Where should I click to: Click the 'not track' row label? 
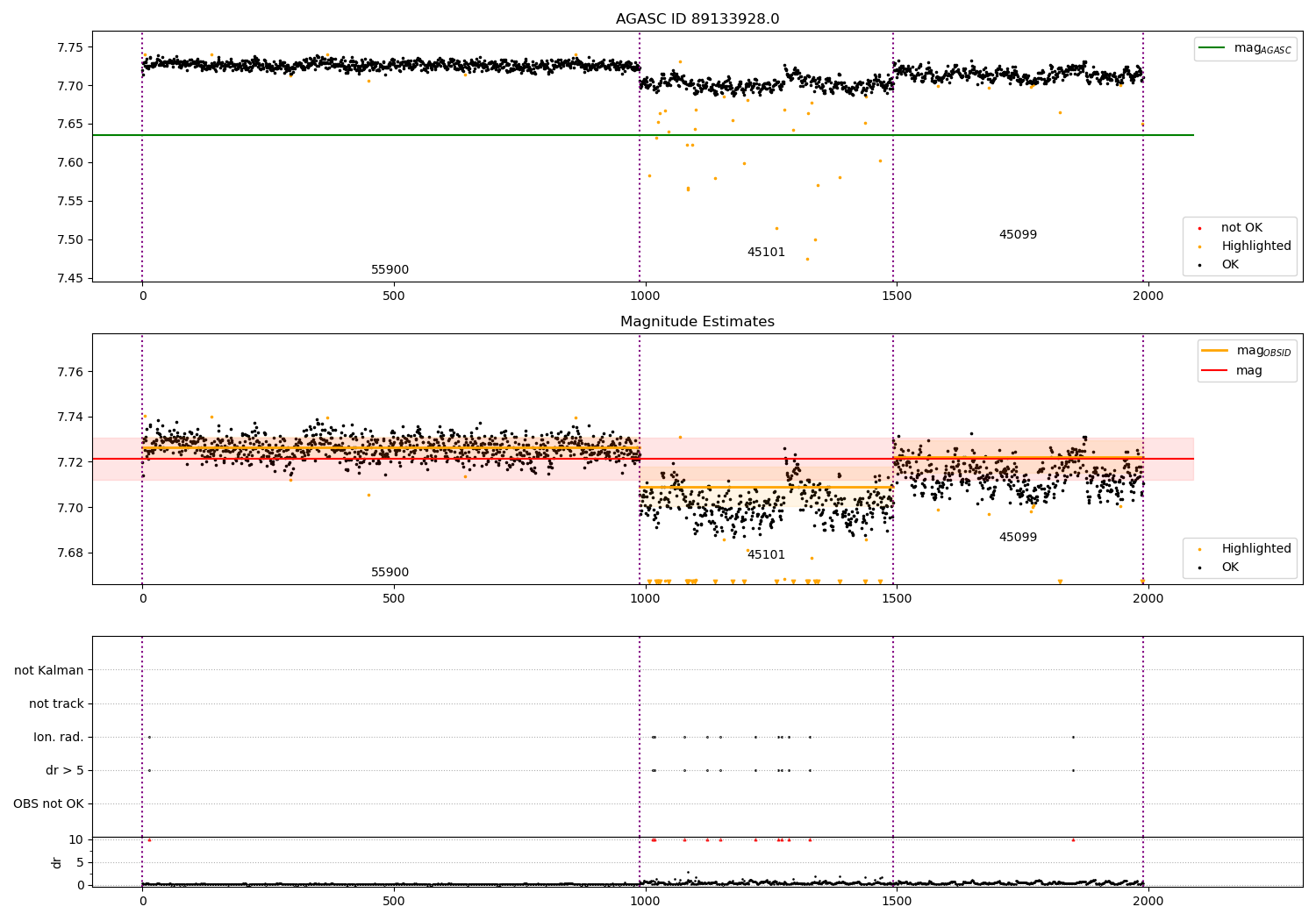click(x=56, y=704)
